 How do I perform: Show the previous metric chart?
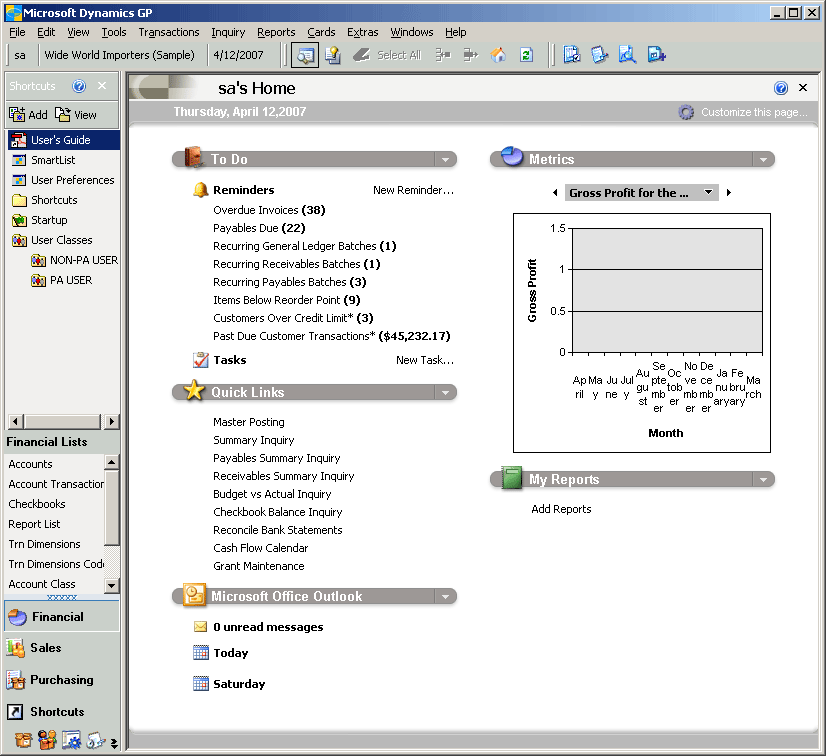point(555,193)
